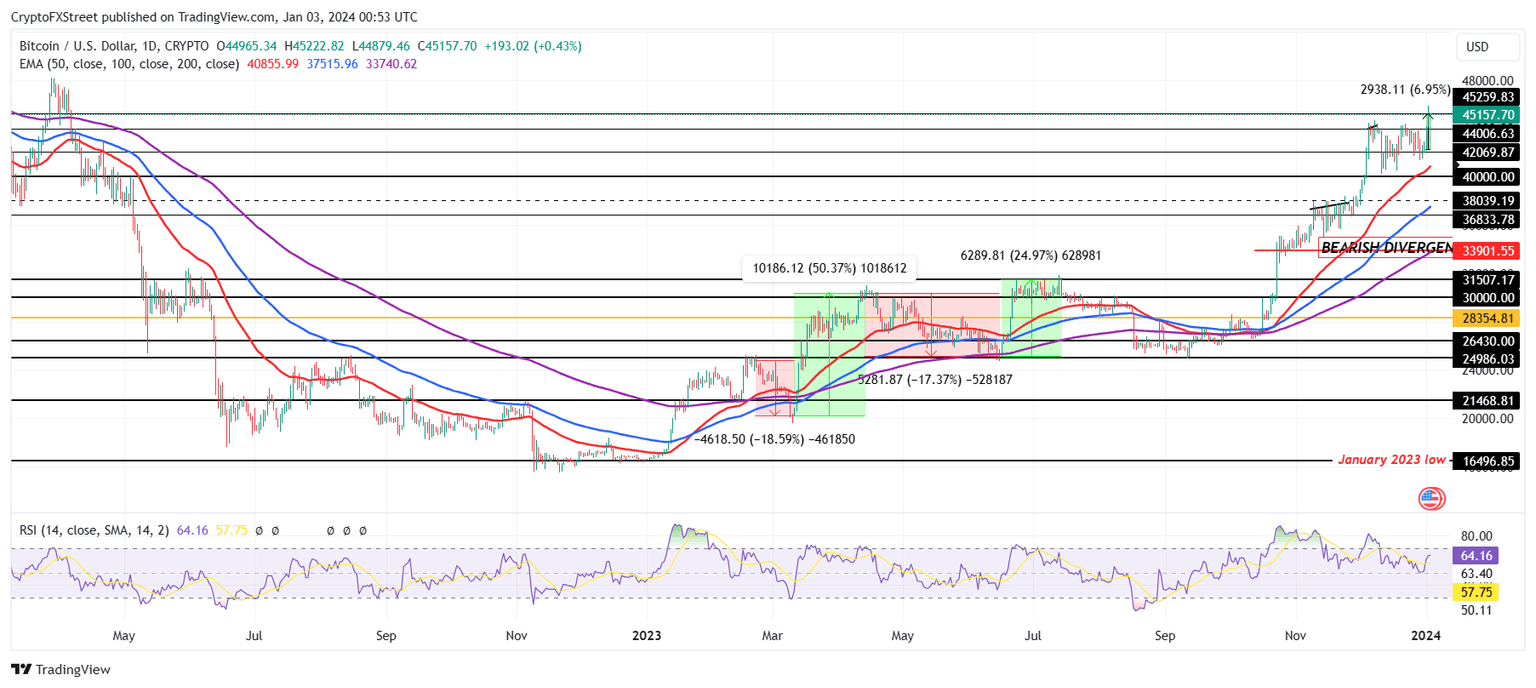Open the Bitcoin / U.S. Dollar symbol picker
Screen dimensions: 1536x688
(x=76, y=46)
